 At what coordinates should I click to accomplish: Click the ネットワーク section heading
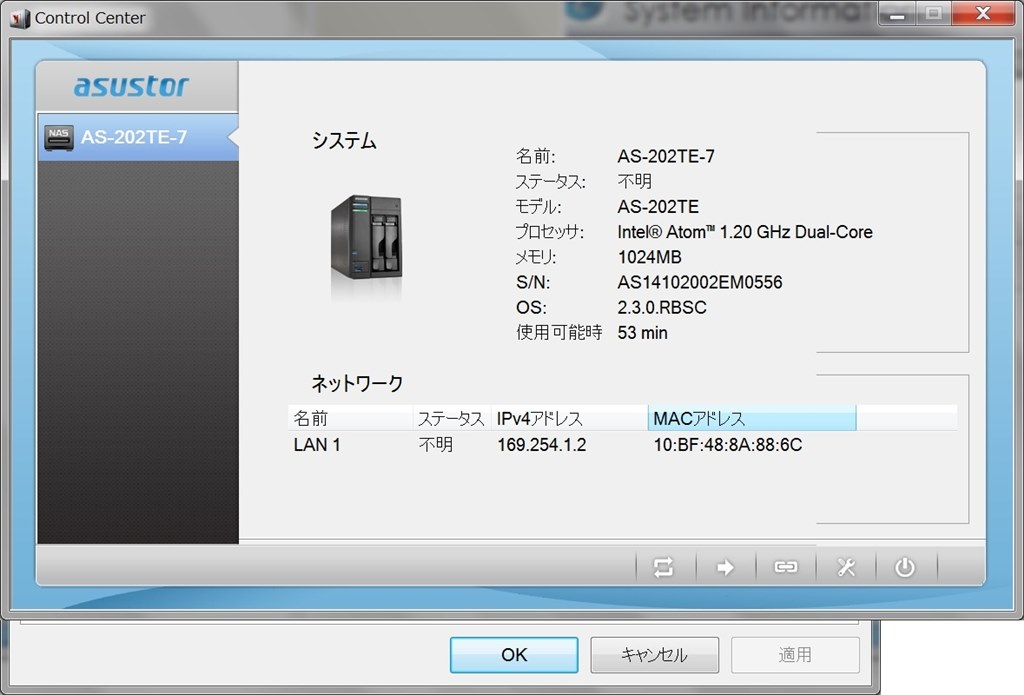point(357,383)
